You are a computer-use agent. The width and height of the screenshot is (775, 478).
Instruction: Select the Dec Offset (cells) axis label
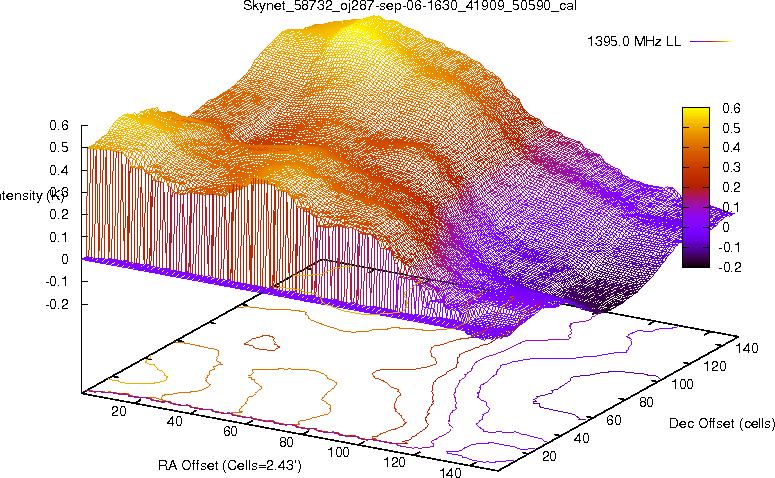[722, 423]
